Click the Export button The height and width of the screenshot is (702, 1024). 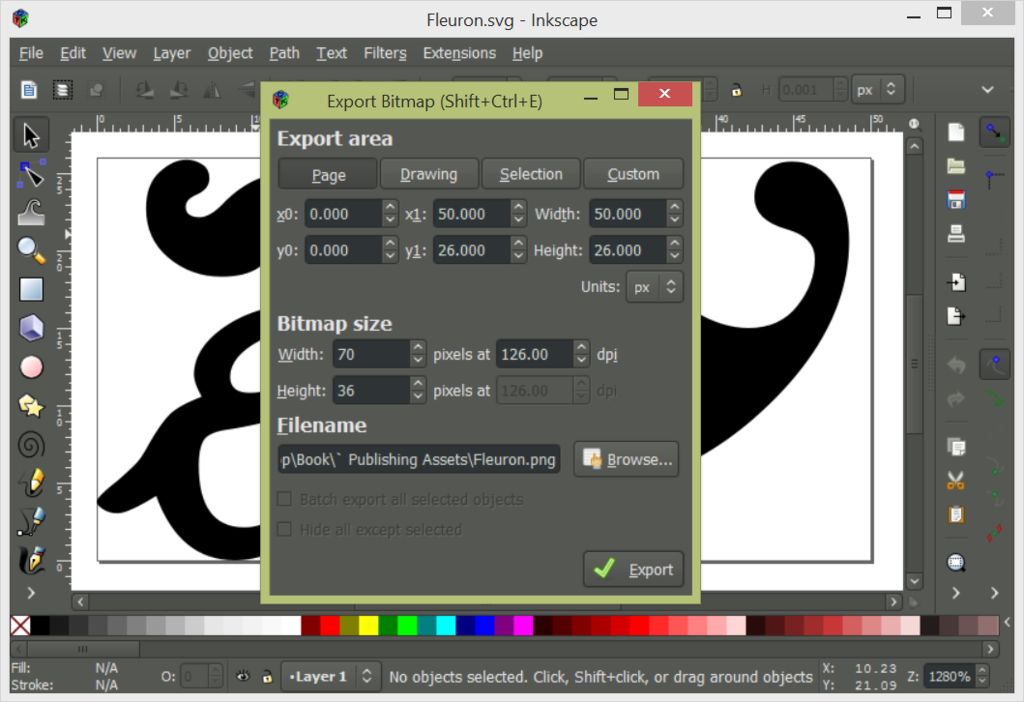tap(634, 569)
